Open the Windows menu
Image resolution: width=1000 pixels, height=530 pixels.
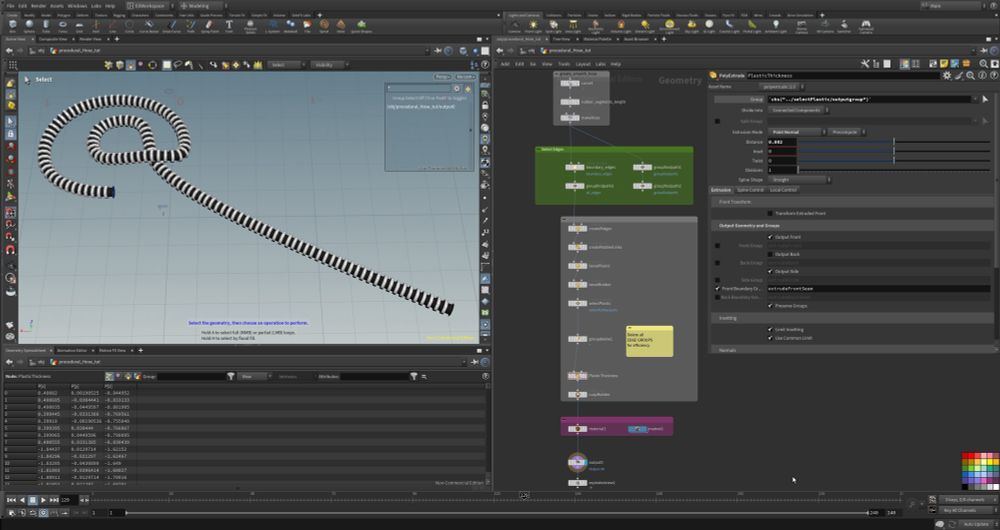point(77,6)
